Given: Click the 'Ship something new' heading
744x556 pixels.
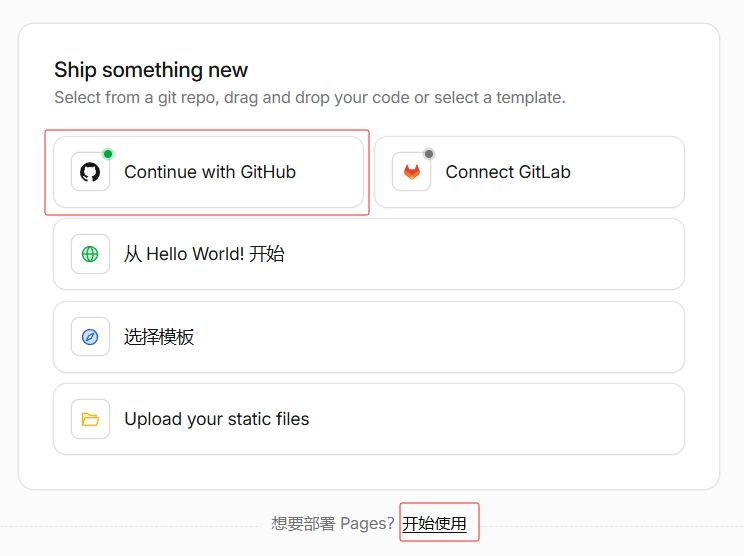Looking at the screenshot, I should (x=151, y=70).
